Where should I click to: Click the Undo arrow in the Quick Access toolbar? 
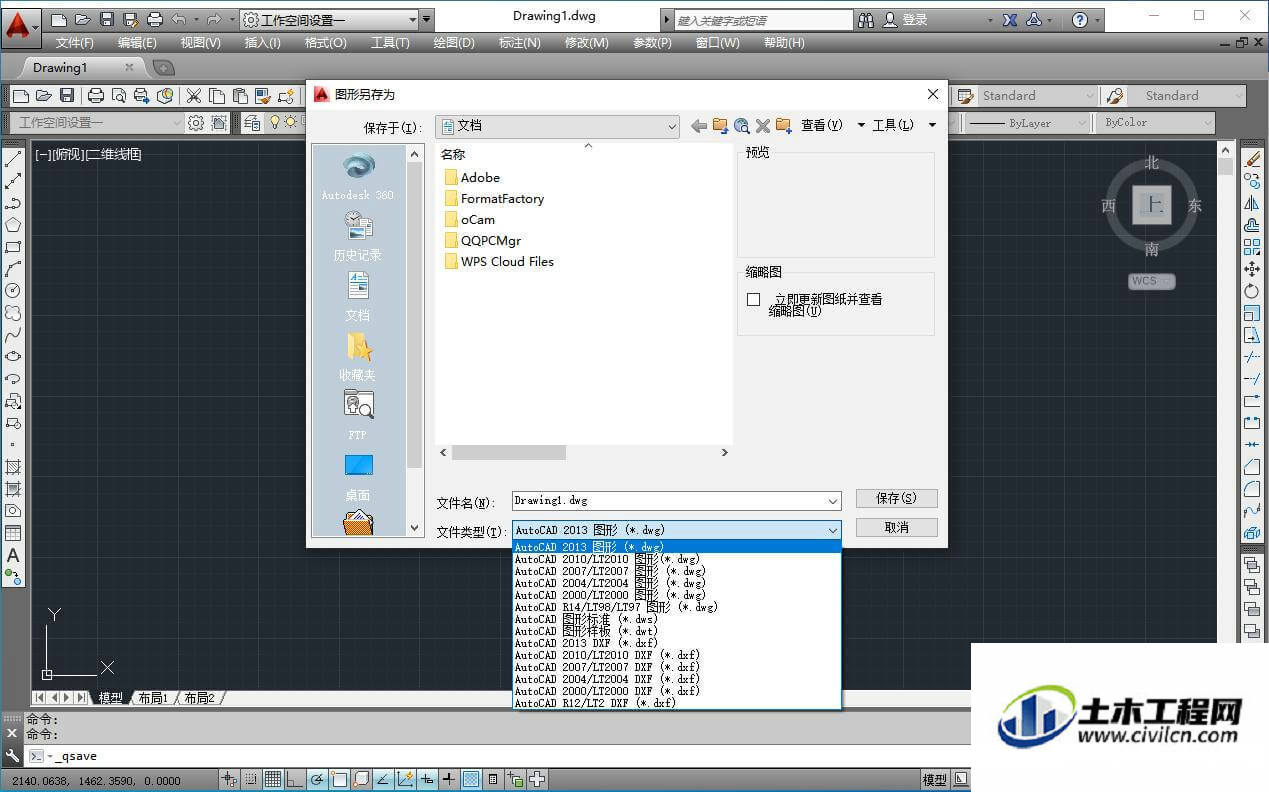(179, 19)
